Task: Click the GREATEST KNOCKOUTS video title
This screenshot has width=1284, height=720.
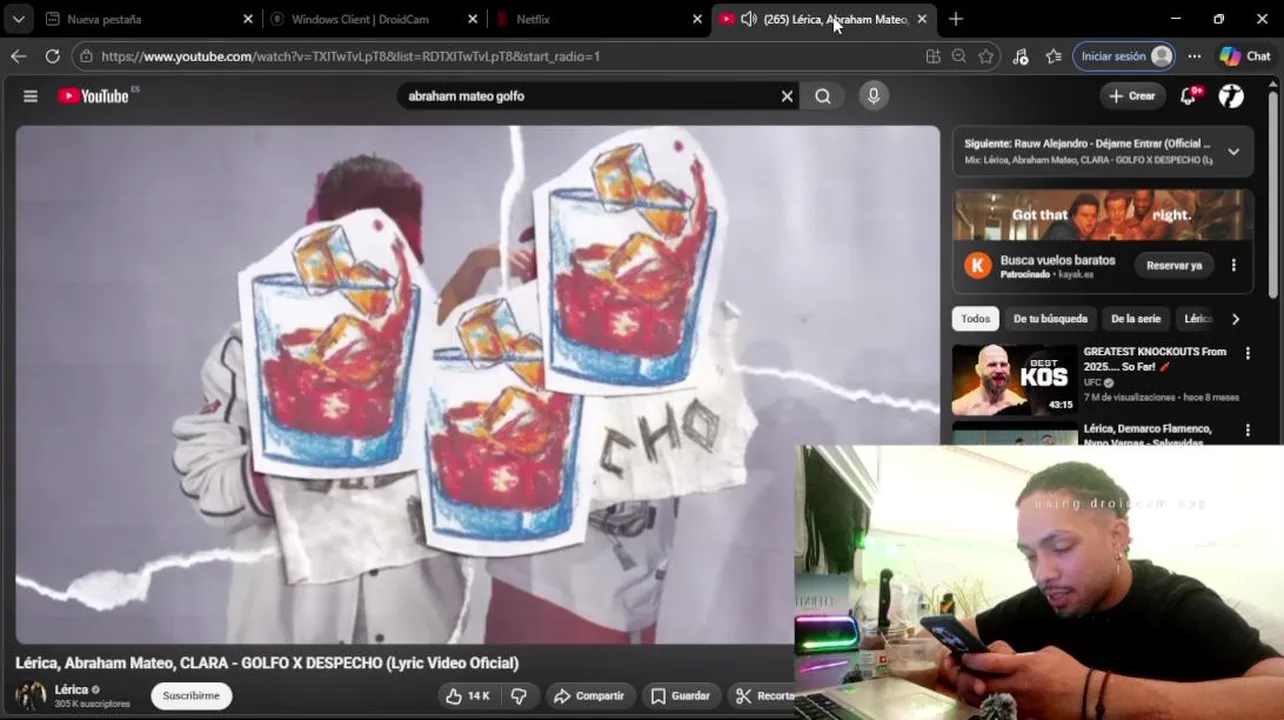Action: [1155, 359]
